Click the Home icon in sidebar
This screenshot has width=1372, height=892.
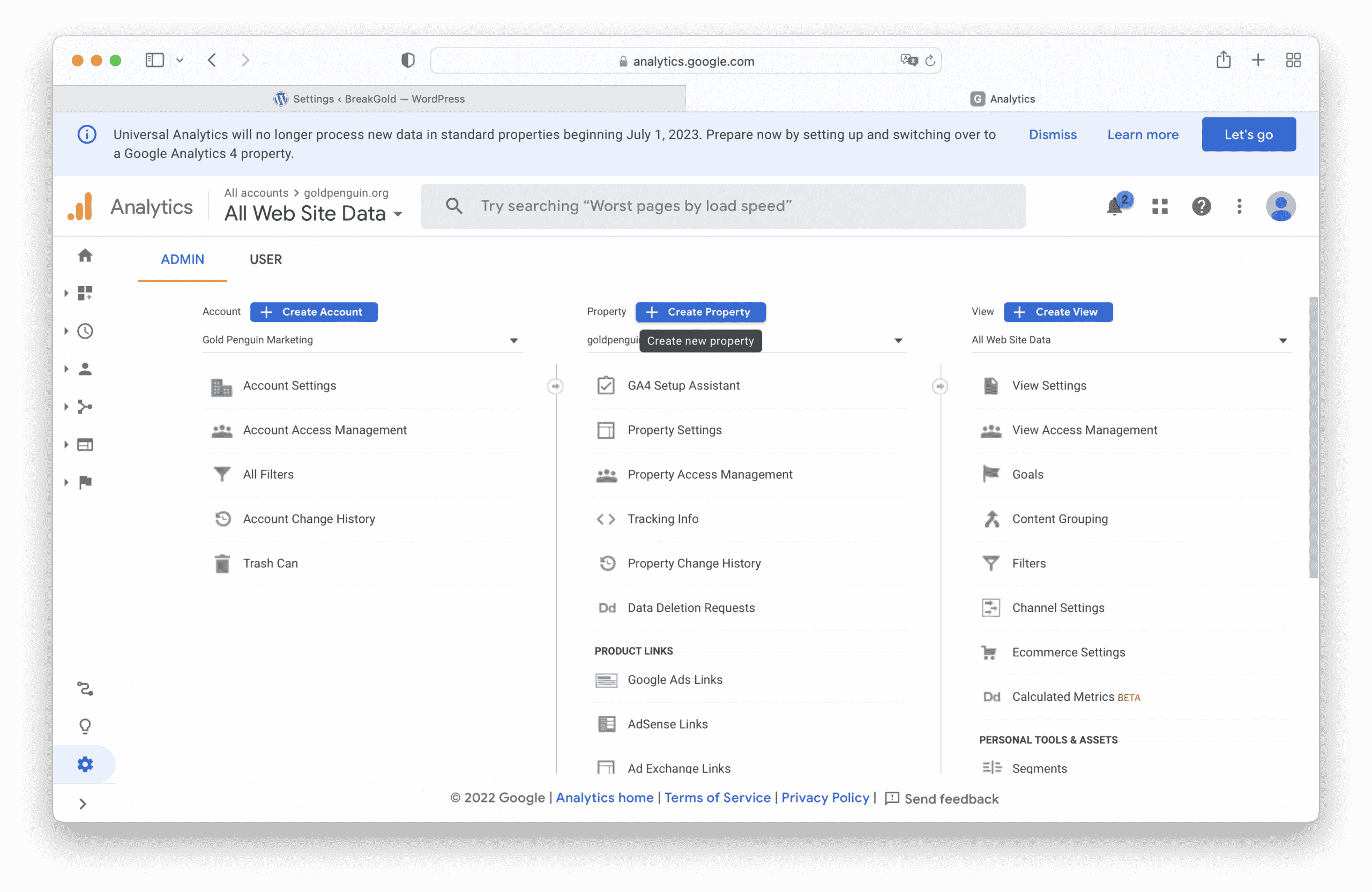point(85,255)
